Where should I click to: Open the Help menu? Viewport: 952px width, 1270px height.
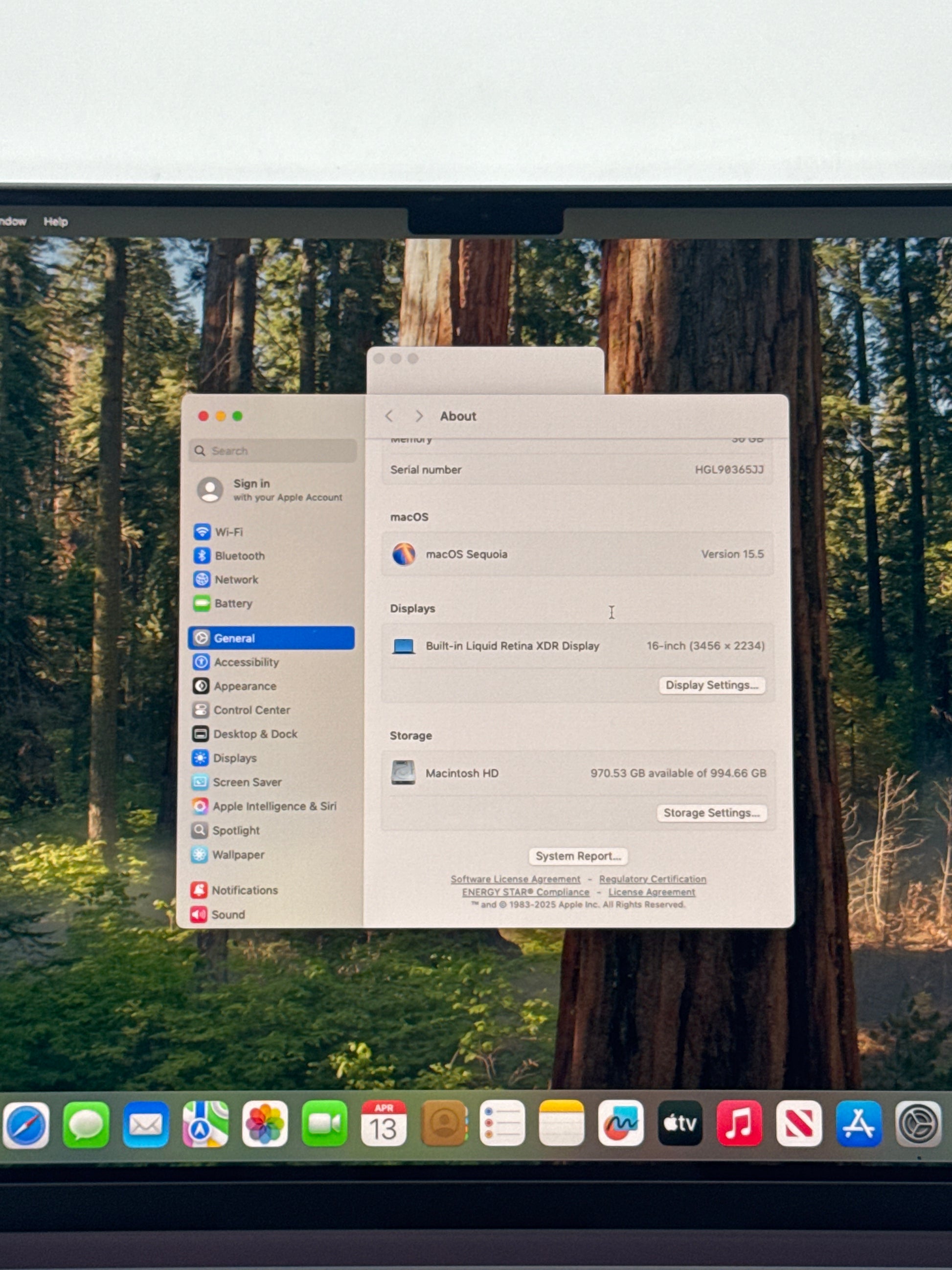pyautogui.click(x=56, y=222)
